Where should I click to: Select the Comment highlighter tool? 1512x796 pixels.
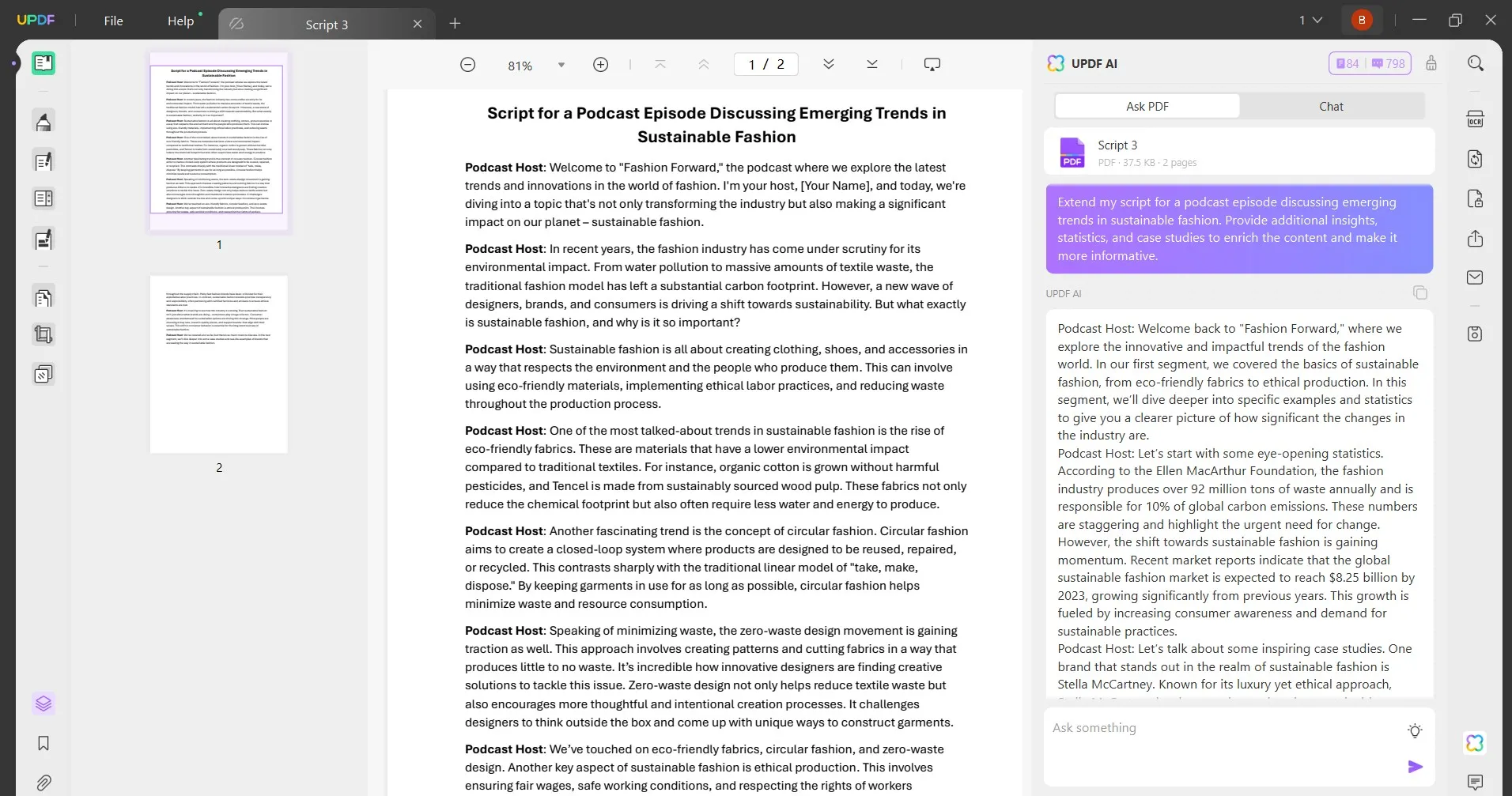coord(43,121)
